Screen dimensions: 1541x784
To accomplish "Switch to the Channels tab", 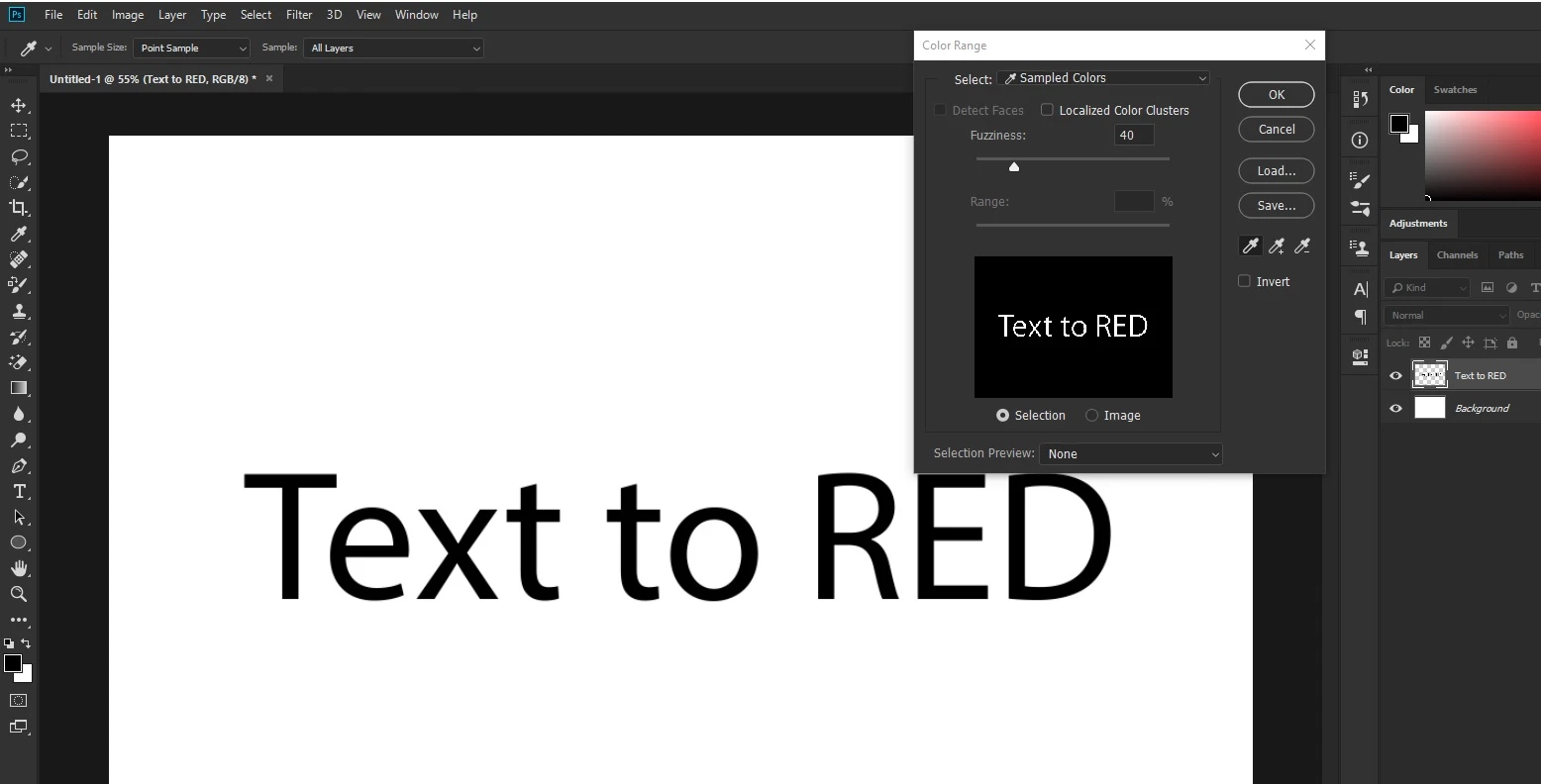I will 1457,255.
